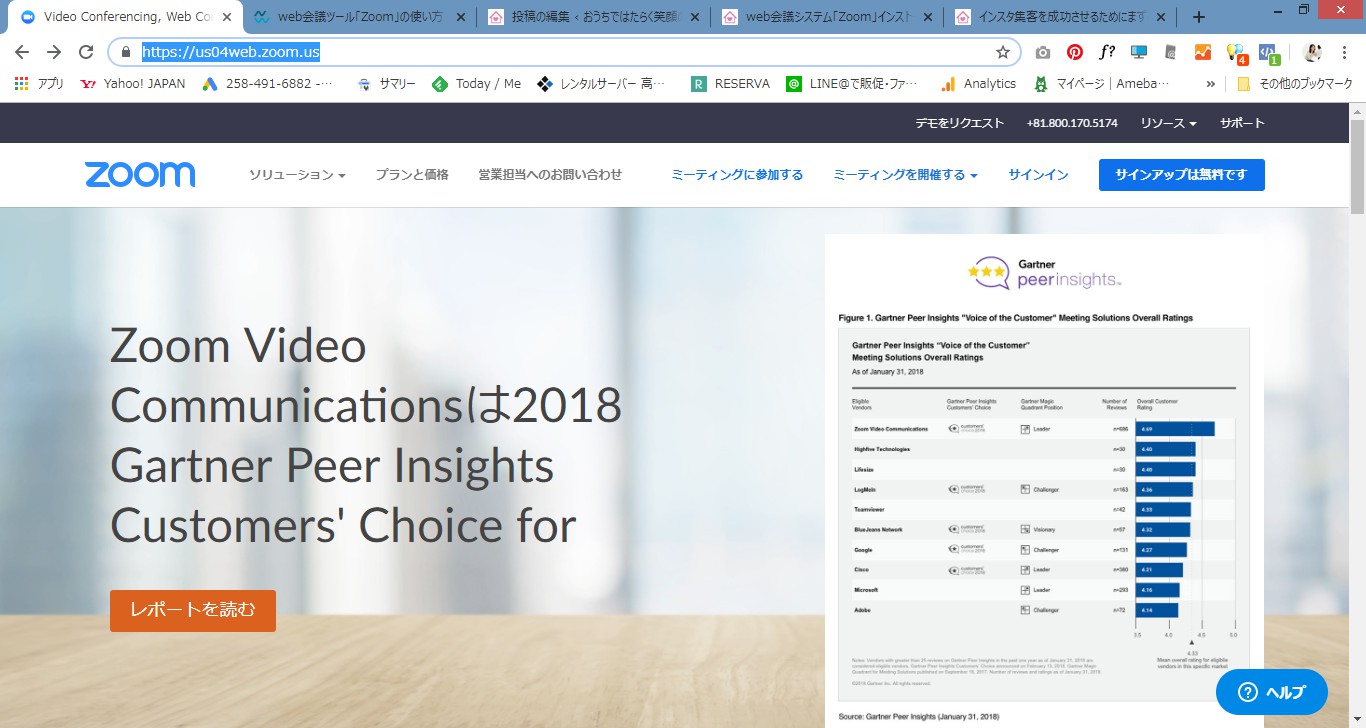Click the scrollbar down arrow
1366x728 pixels.
[x=1357, y=719]
